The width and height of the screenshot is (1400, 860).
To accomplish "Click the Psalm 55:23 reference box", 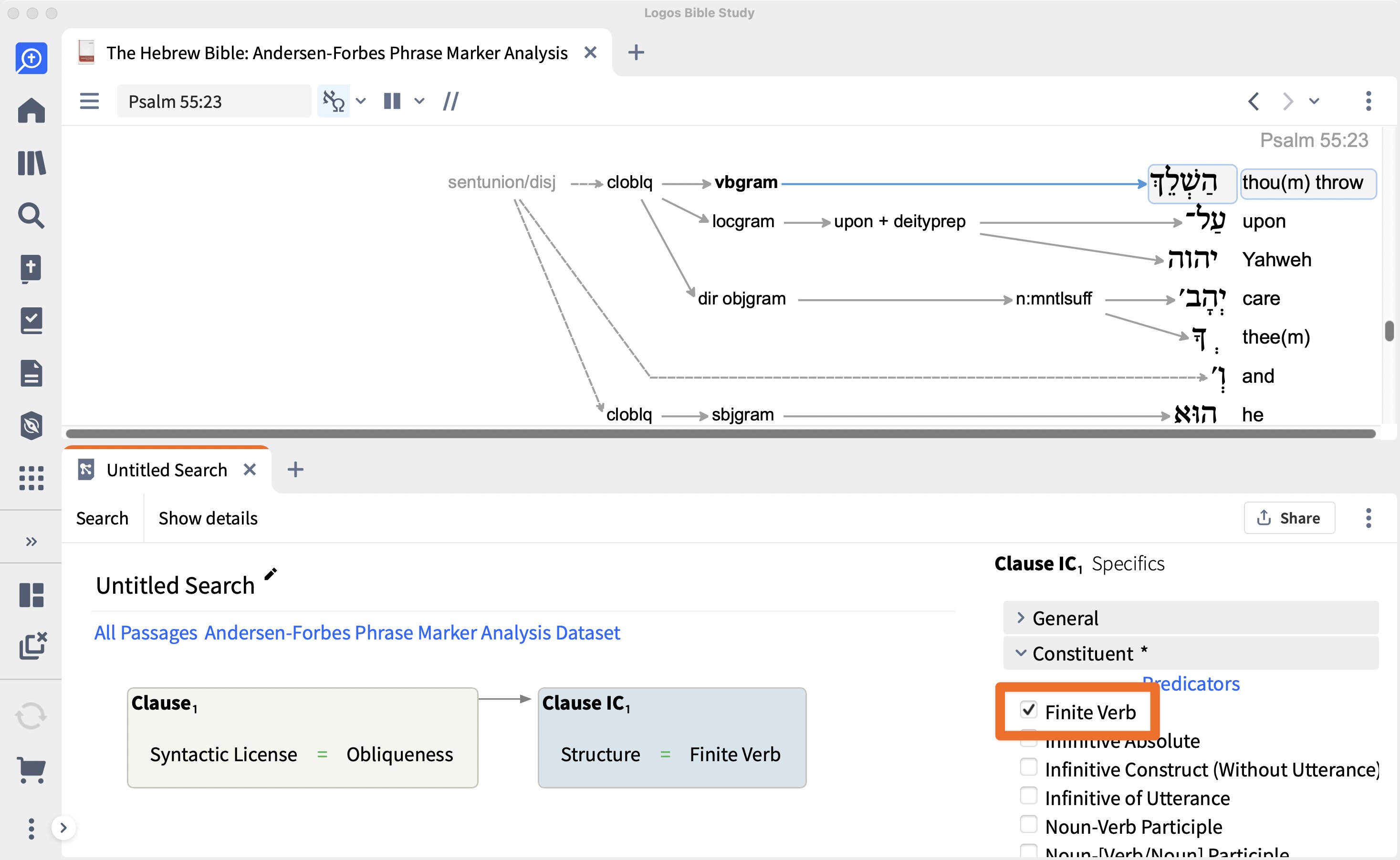I will 214,101.
